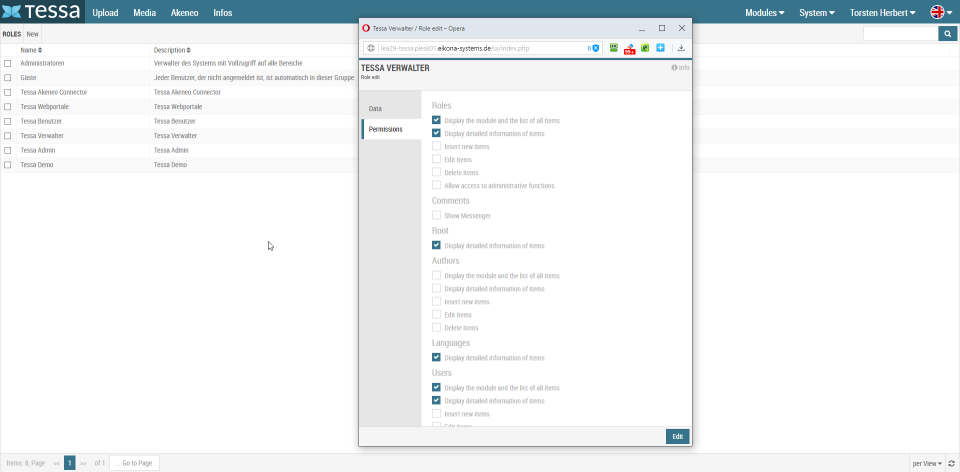Open the language flag selector
The width and height of the screenshot is (960, 472).
click(x=942, y=12)
